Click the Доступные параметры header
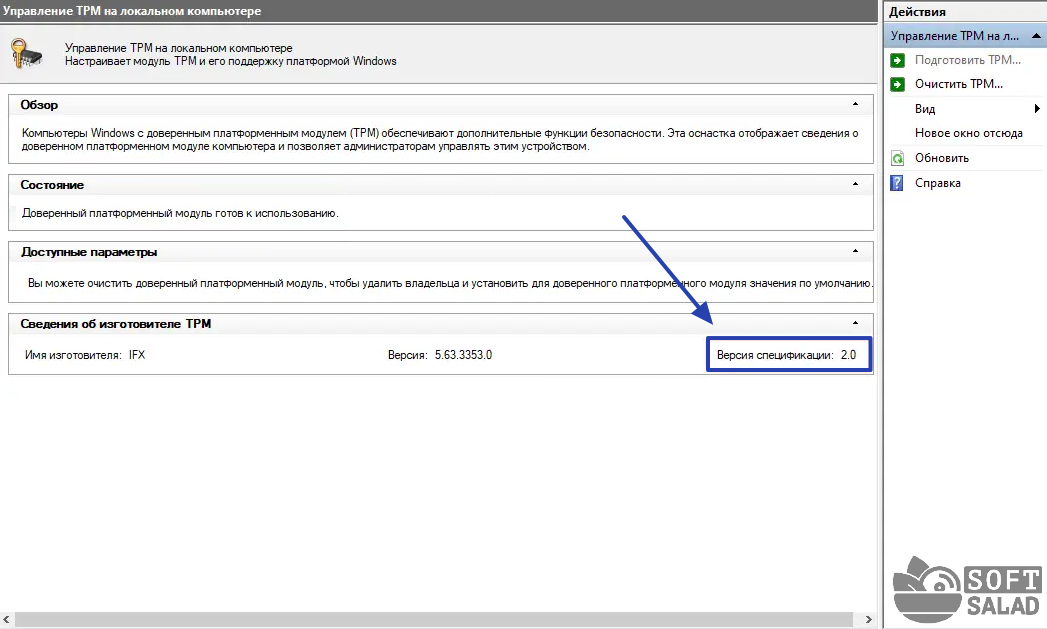Screen dimensions: 1047x629 point(441,252)
